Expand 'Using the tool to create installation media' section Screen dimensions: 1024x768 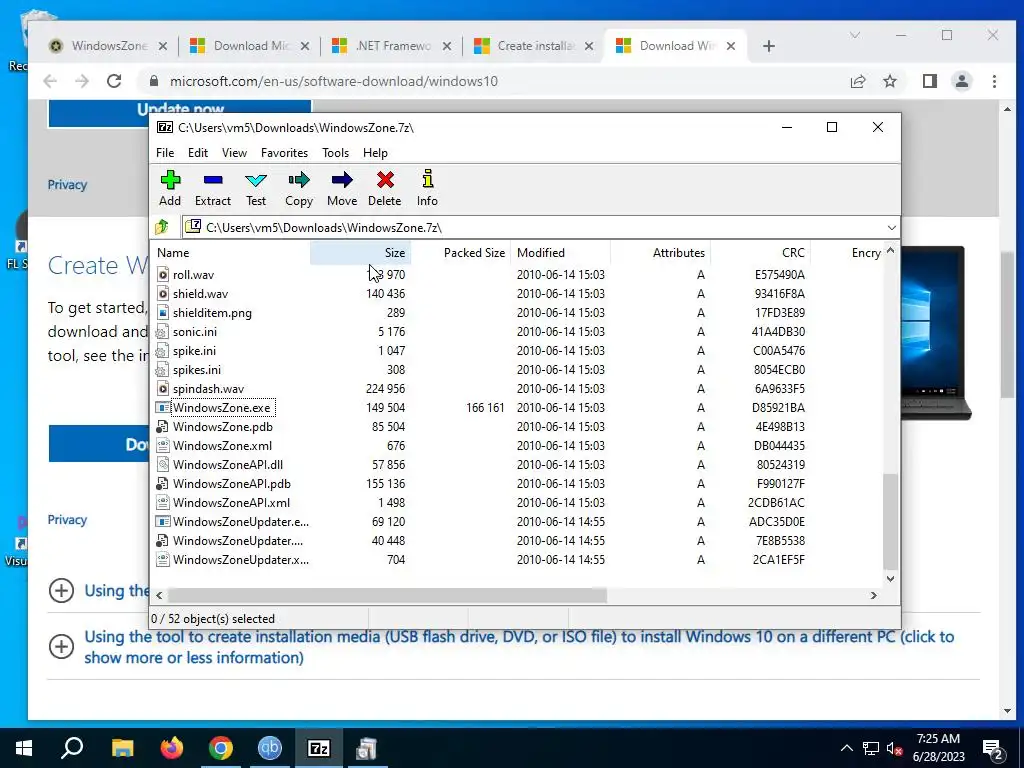(61, 647)
